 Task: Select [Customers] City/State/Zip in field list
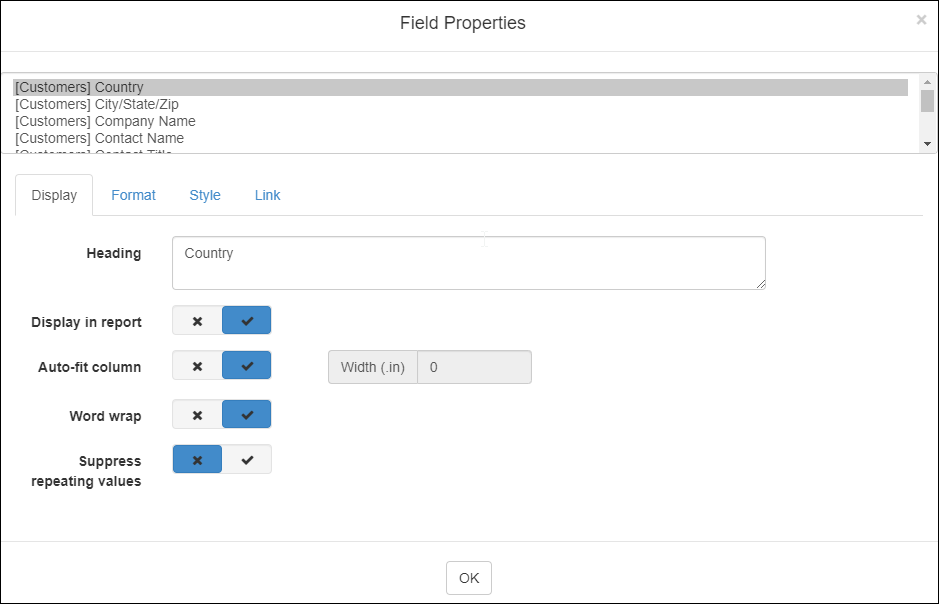pos(83,104)
